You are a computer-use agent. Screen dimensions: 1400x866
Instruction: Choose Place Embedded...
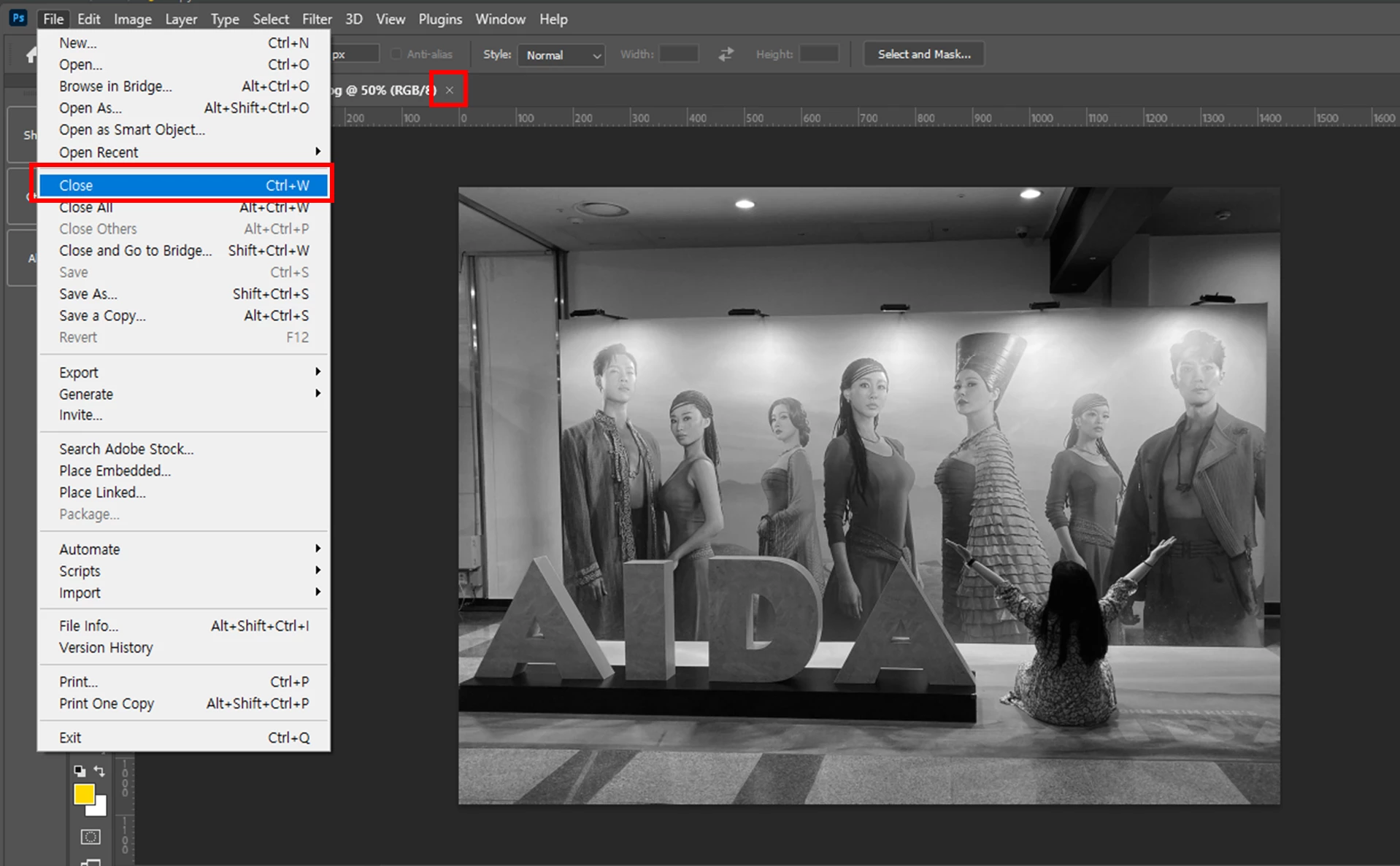pyautogui.click(x=184, y=471)
